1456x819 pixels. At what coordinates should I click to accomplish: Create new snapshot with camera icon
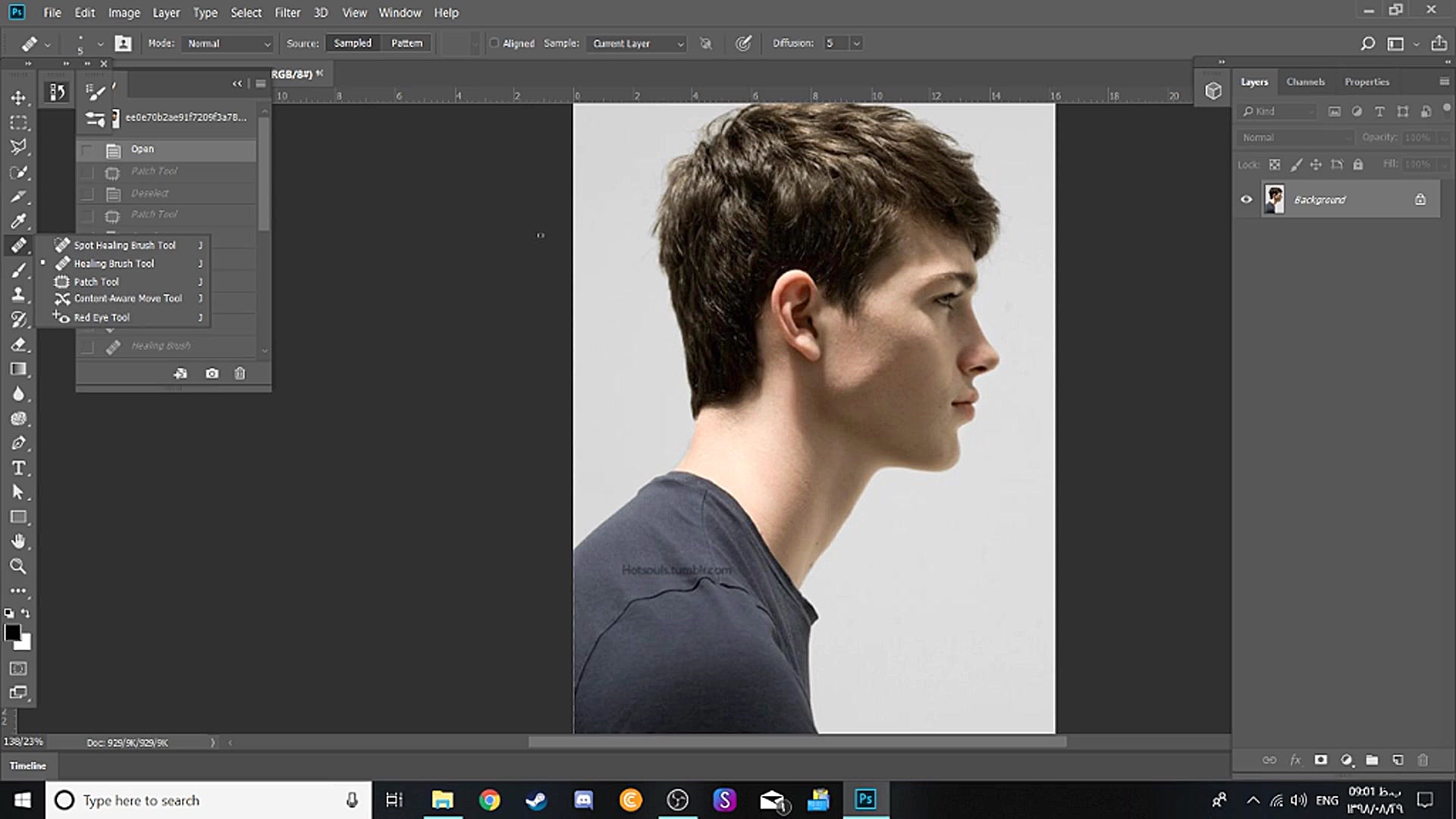[x=212, y=373]
